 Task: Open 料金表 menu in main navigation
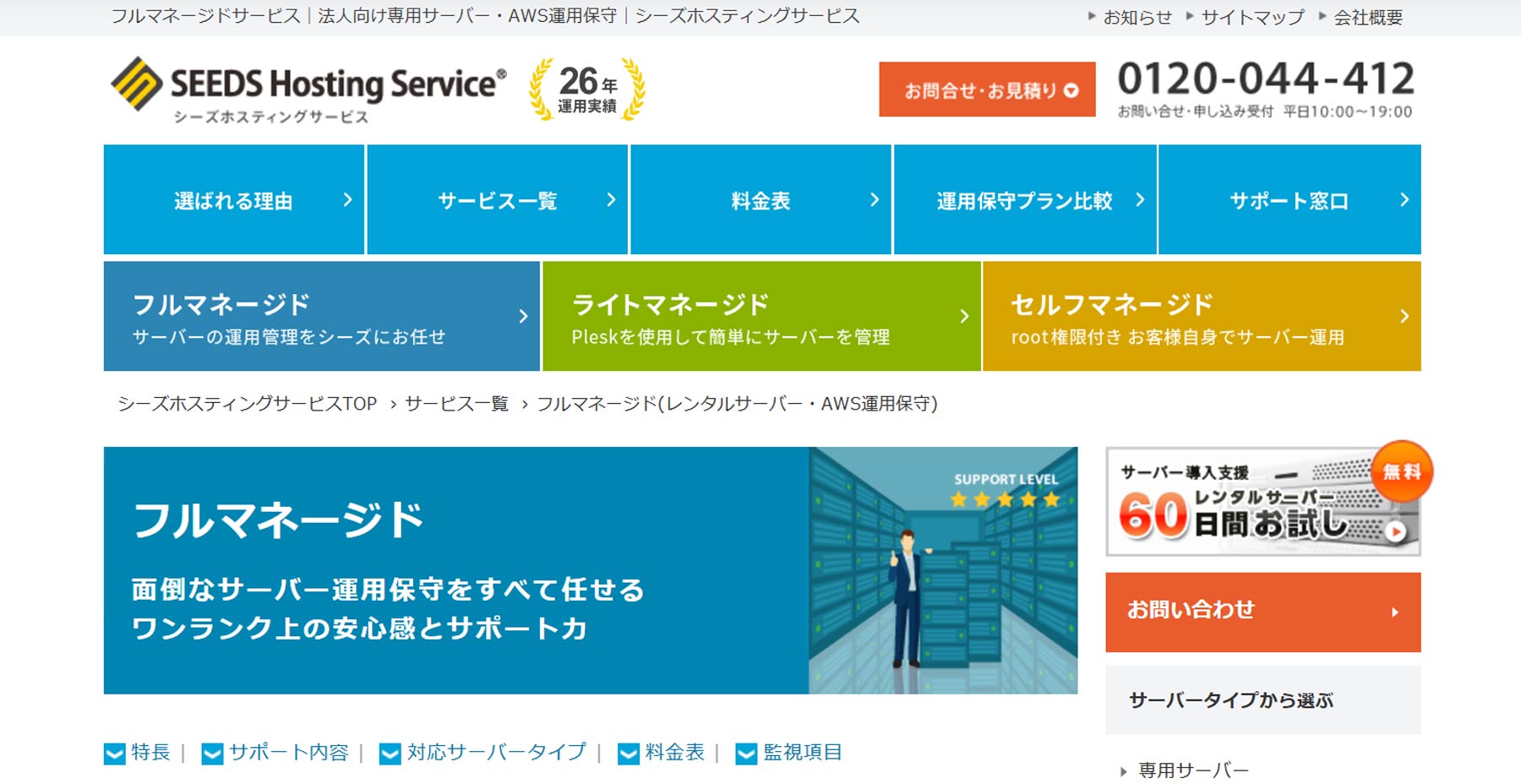760,199
